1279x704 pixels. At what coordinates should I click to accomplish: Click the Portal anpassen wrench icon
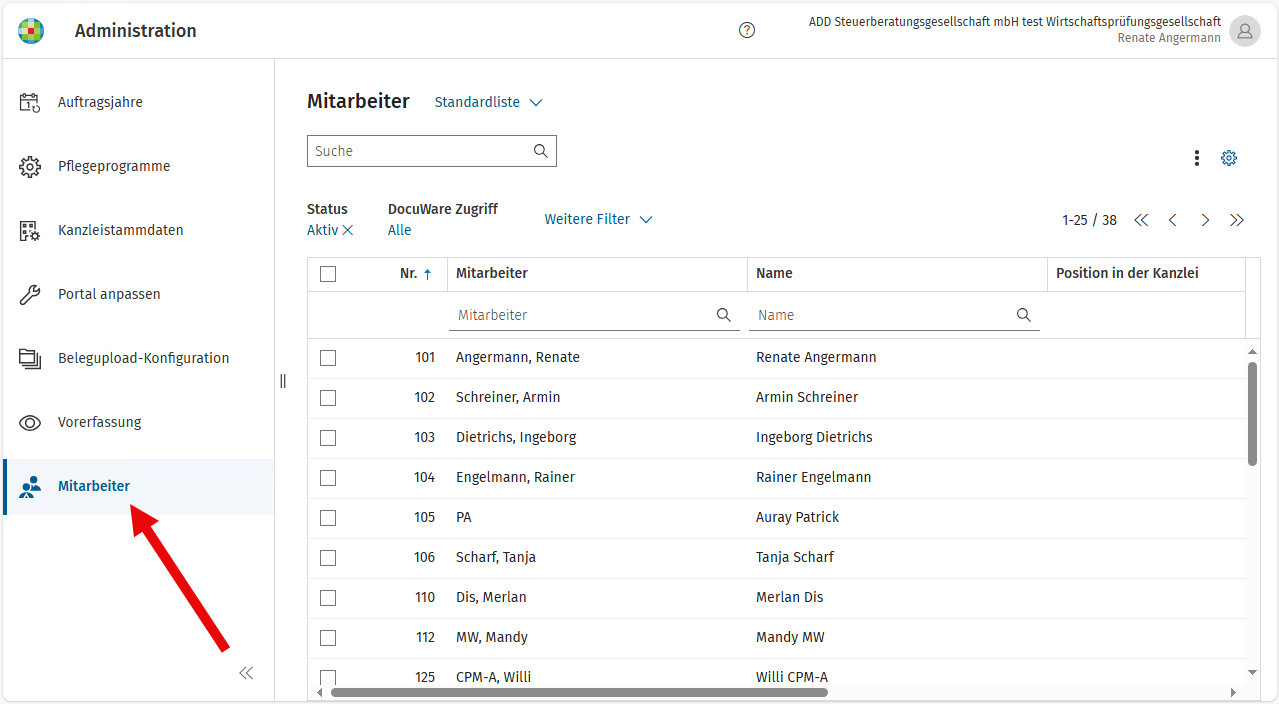(x=30, y=294)
